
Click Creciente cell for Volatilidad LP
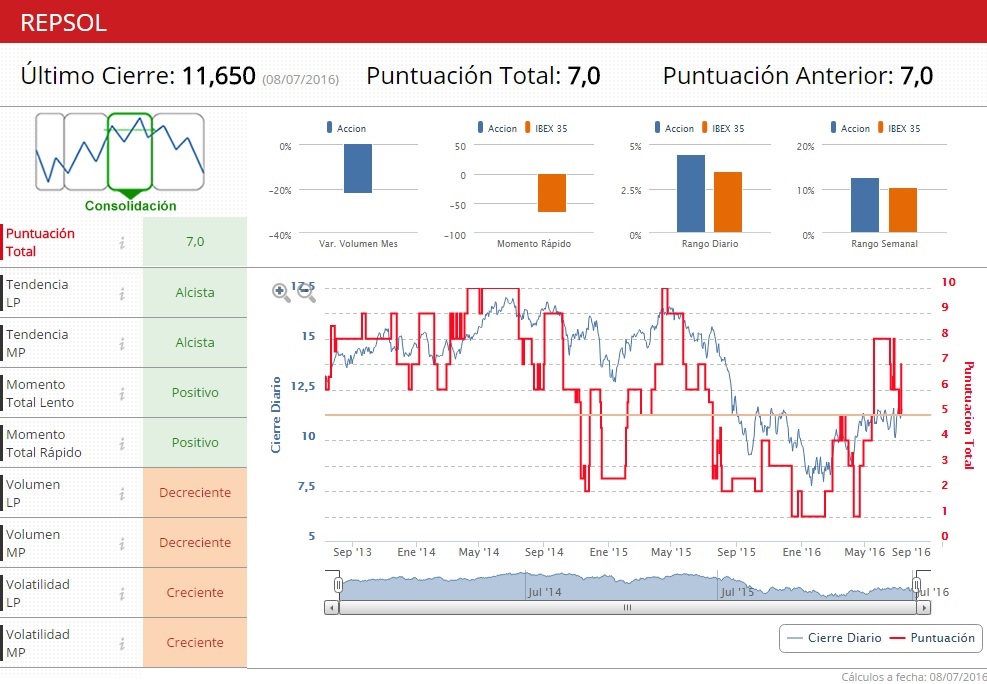point(195,593)
